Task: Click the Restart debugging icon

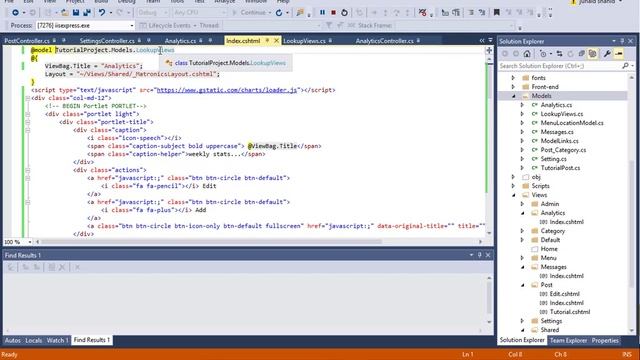Action: [344, 13]
